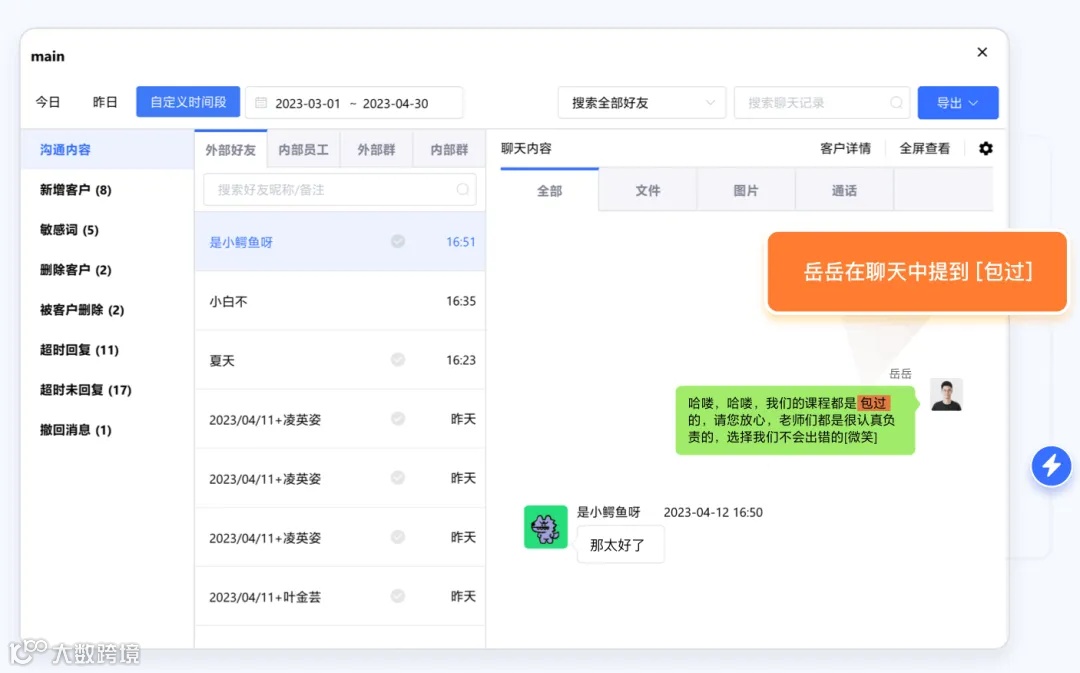1080x673 pixels.
Task: Click the green crocodile avatar of 是小鳄鱼呀
Action: (546, 527)
